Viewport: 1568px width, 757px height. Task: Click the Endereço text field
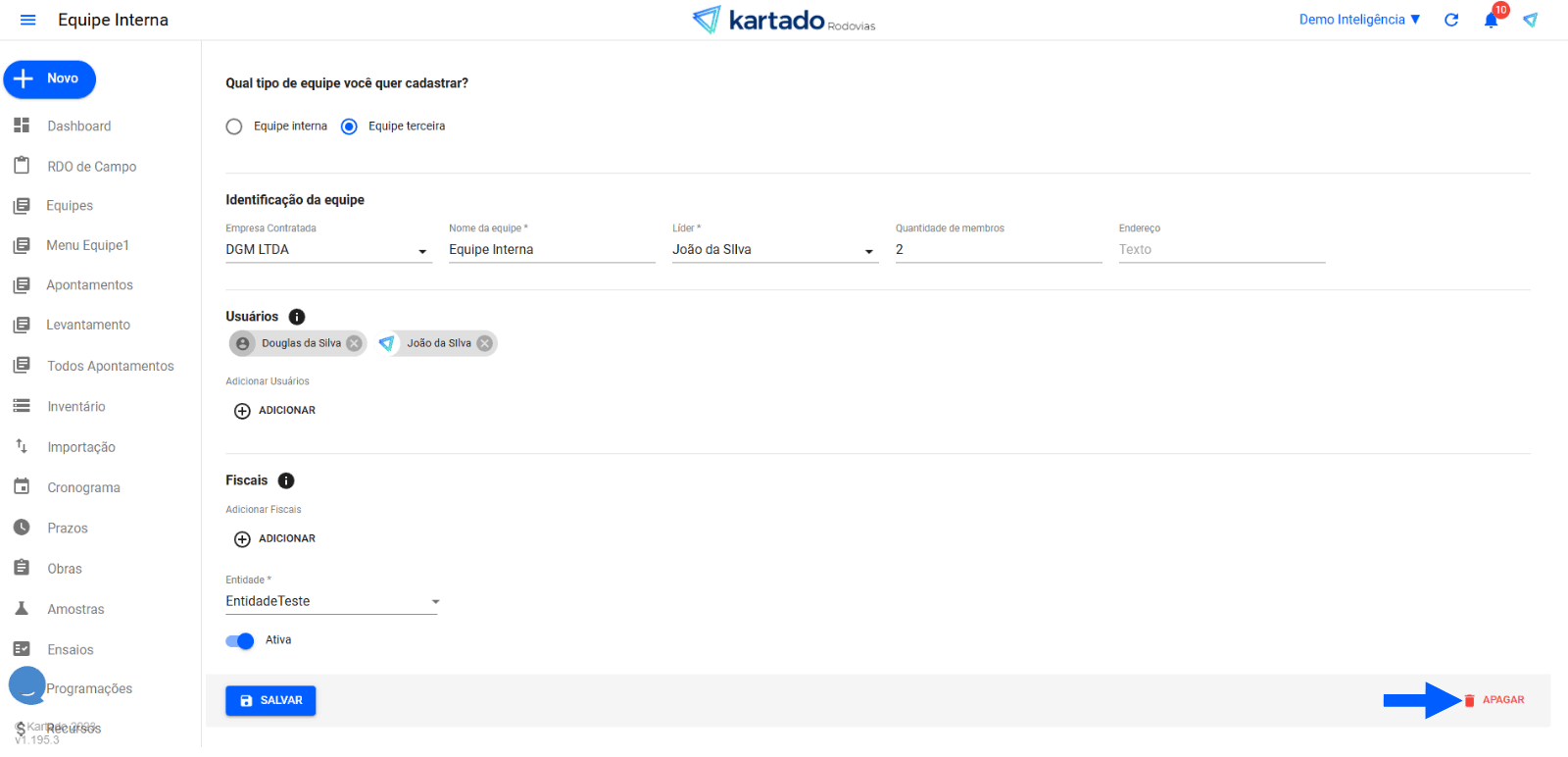pos(1221,250)
